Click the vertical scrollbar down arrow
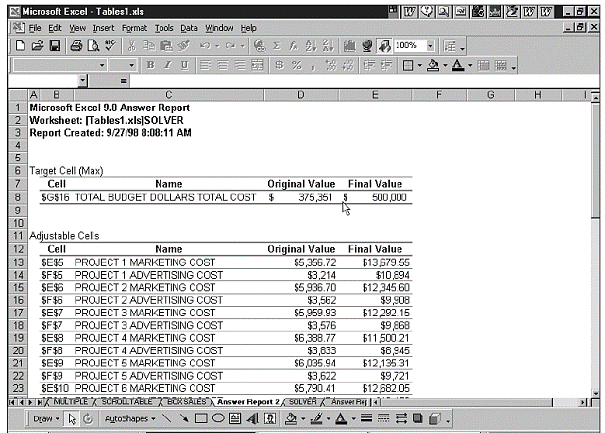 596,393
